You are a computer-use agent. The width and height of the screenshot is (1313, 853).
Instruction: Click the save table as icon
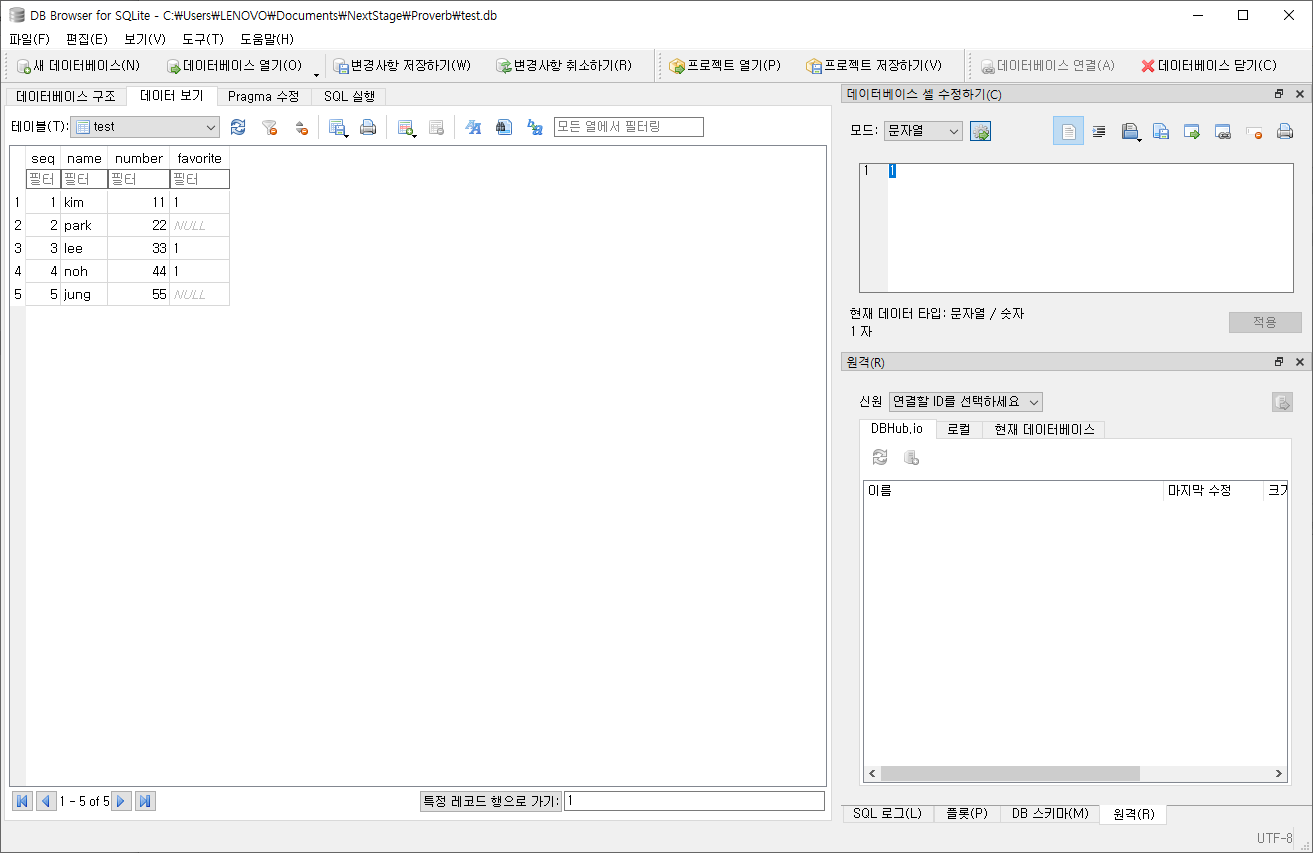point(337,127)
